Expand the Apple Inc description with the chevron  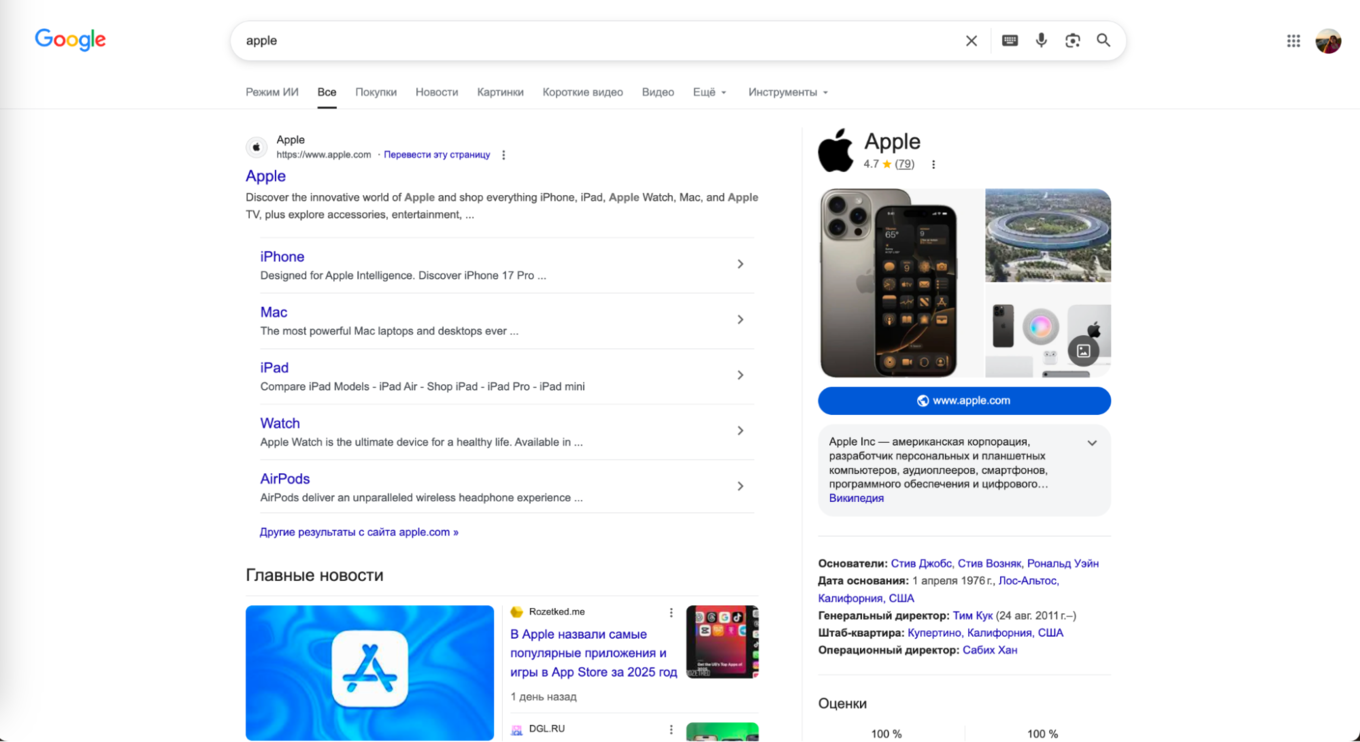[x=1092, y=442]
